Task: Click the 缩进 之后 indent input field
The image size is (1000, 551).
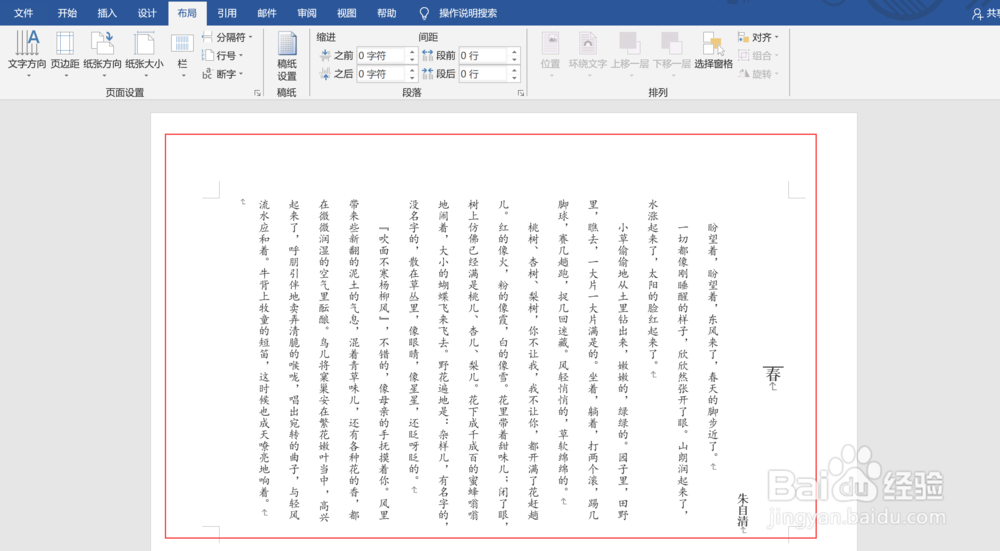Action: click(x=381, y=74)
